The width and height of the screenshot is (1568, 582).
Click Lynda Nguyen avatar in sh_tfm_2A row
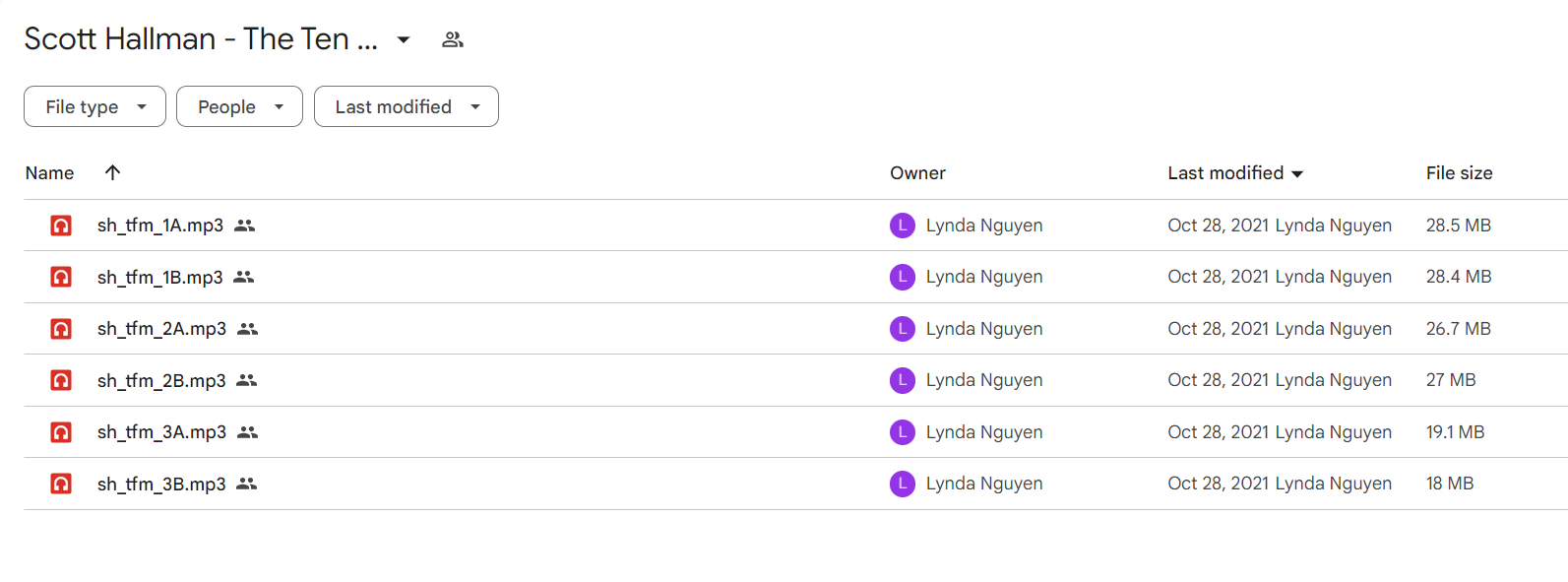coord(903,329)
